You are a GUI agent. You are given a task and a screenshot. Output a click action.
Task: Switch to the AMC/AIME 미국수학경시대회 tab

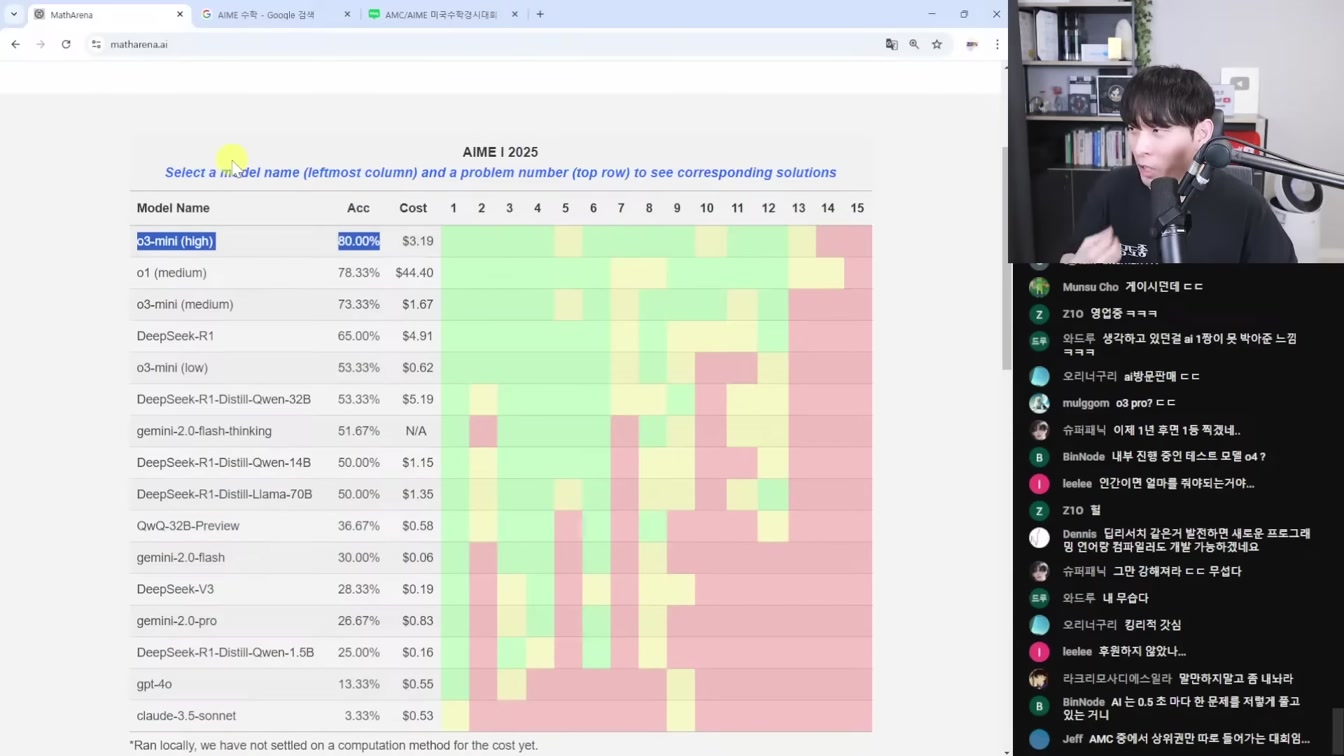[x=443, y=14]
